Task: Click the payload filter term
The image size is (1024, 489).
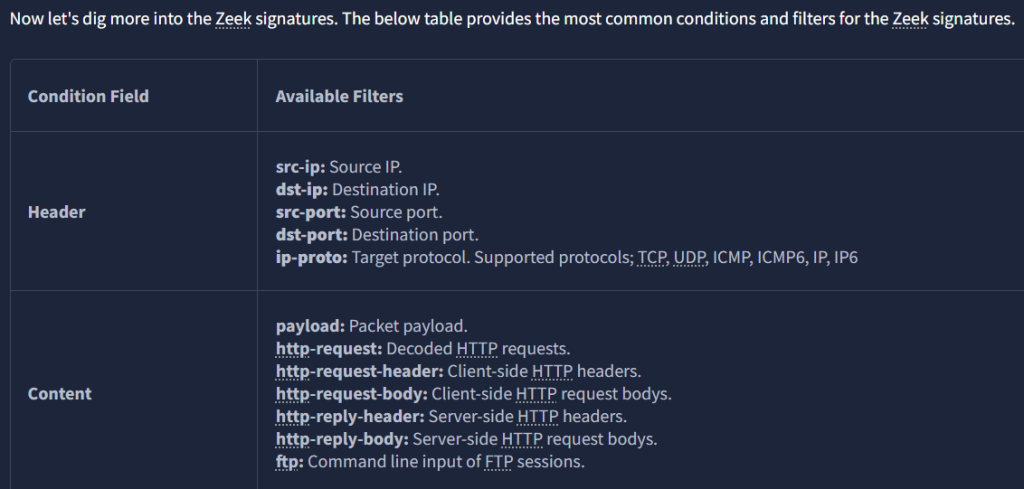Action: point(309,326)
